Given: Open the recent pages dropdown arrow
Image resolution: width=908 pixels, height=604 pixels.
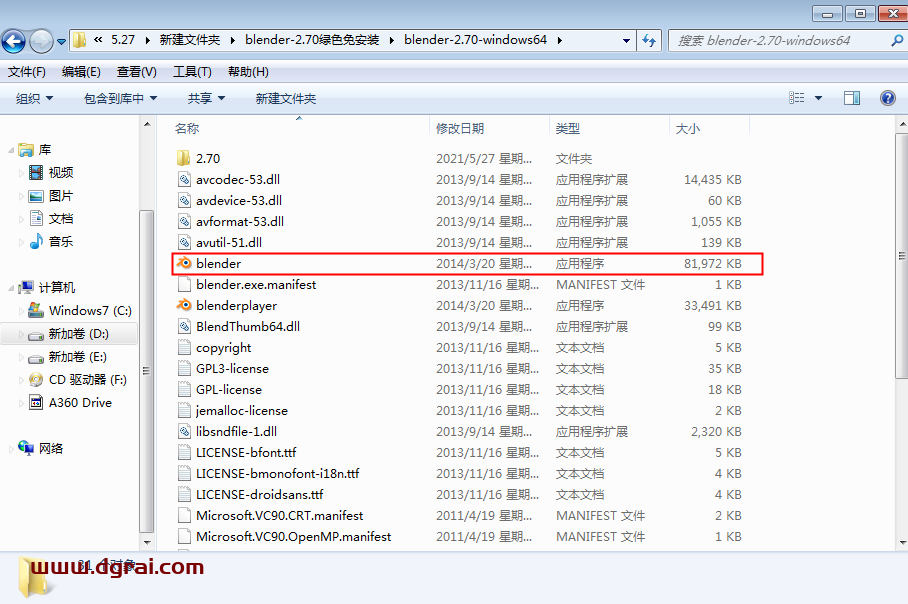Looking at the screenshot, I should tap(61, 42).
